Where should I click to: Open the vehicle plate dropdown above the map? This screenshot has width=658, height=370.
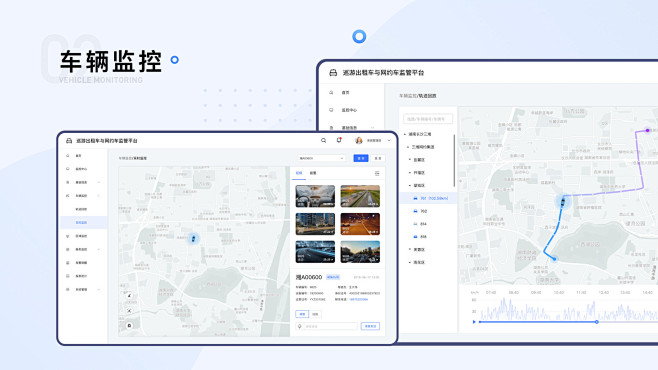pyautogui.click(x=321, y=158)
